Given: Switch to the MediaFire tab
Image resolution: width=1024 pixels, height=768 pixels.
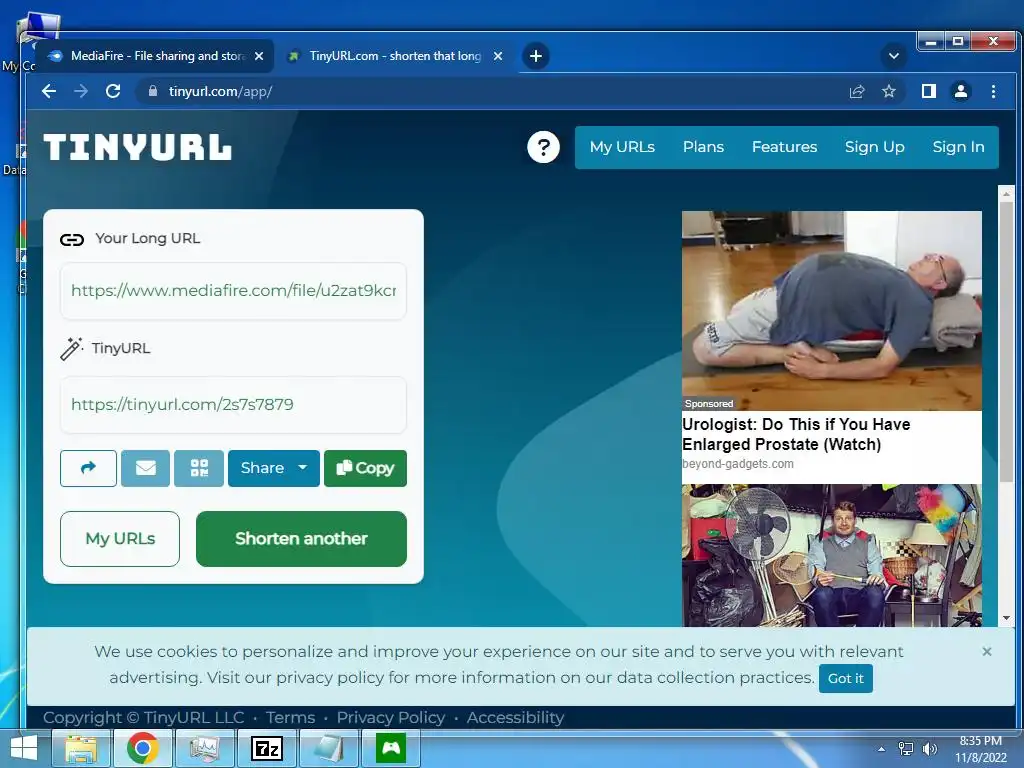Looking at the screenshot, I should click(153, 56).
